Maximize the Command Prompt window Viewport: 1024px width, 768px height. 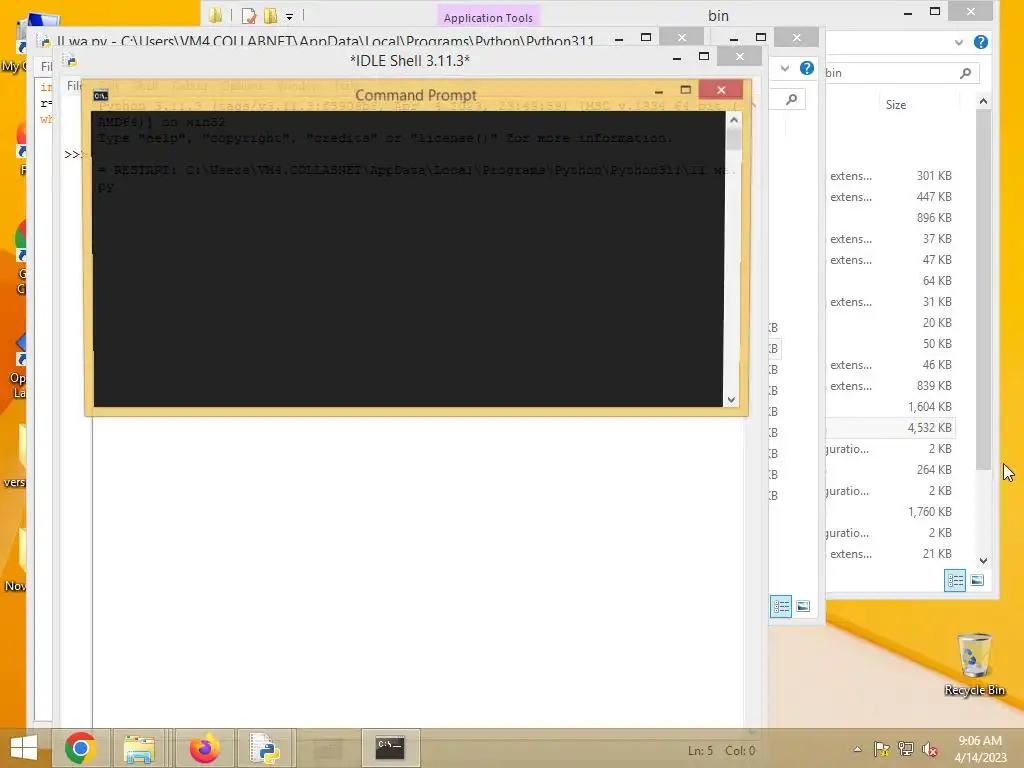685,89
